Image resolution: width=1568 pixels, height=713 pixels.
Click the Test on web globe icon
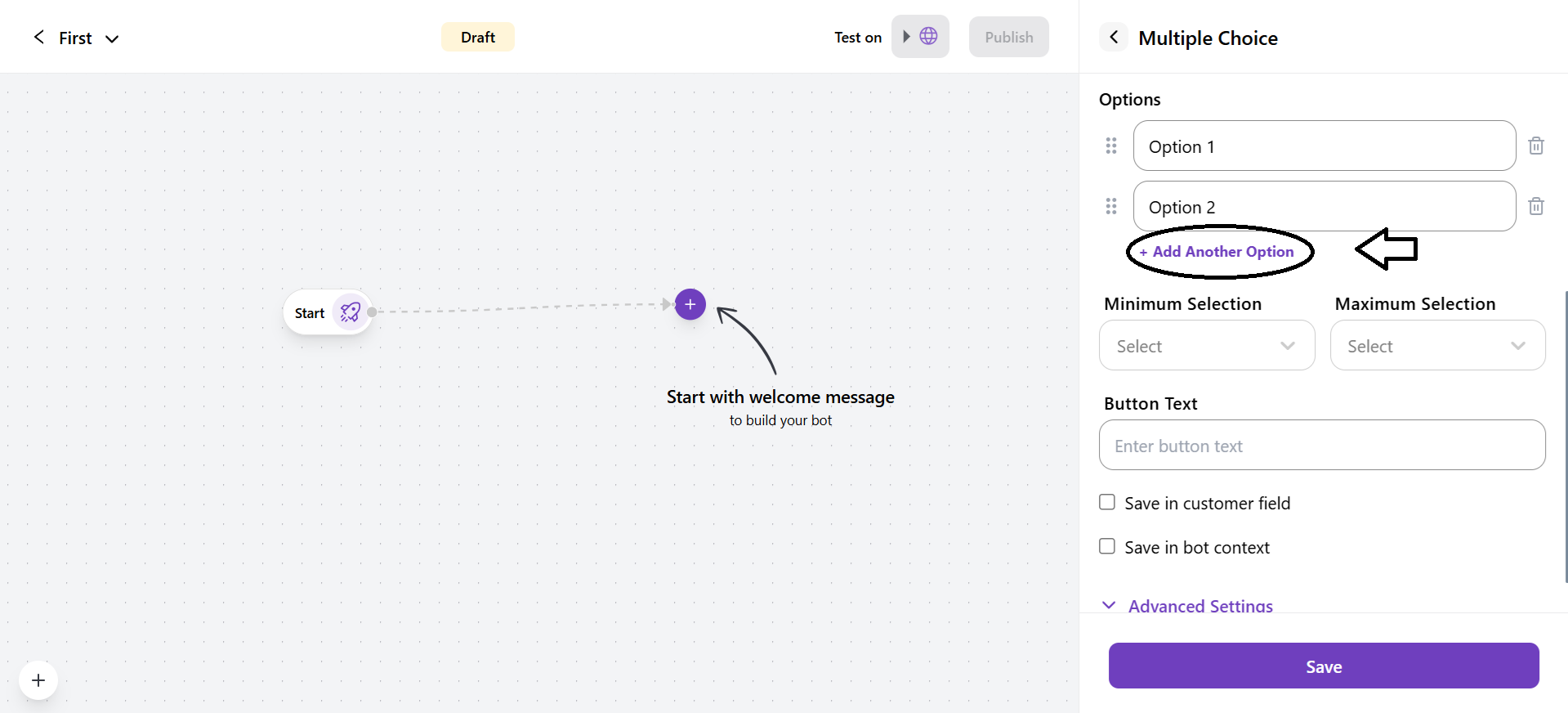pyautogui.click(x=928, y=36)
